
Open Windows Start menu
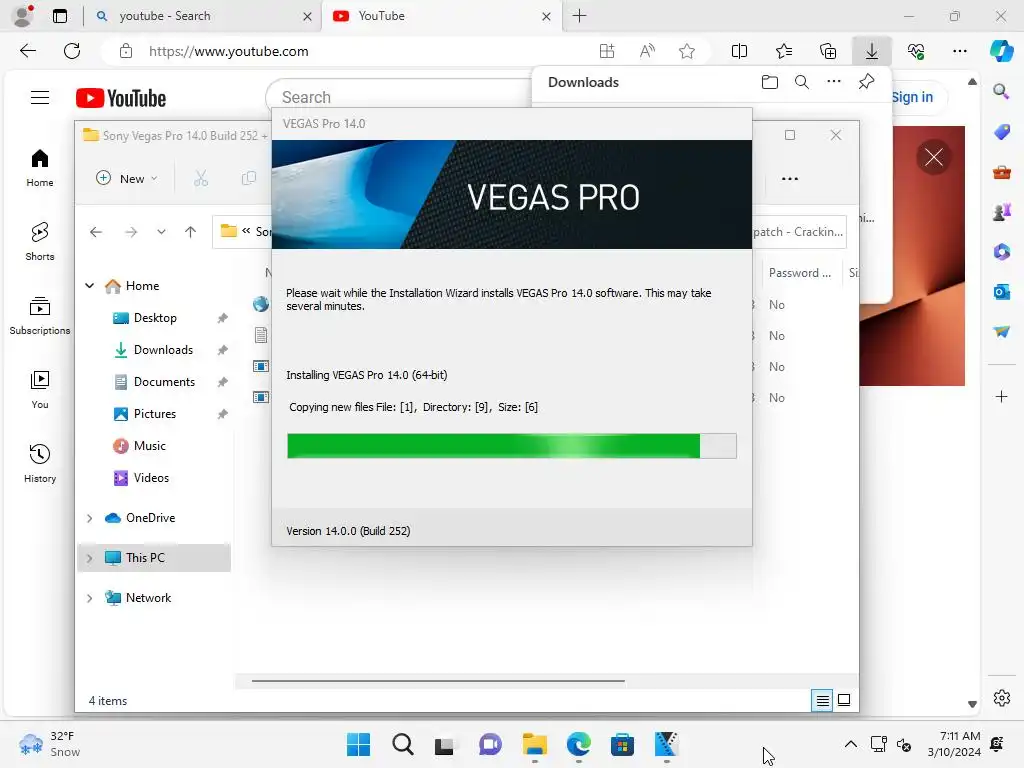(359, 744)
